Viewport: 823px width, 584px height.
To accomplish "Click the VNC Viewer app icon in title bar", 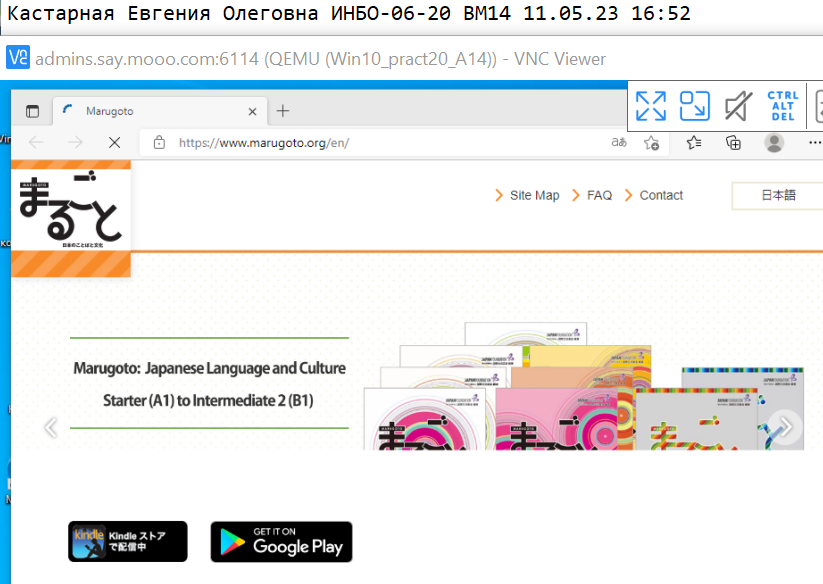I will [18, 57].
